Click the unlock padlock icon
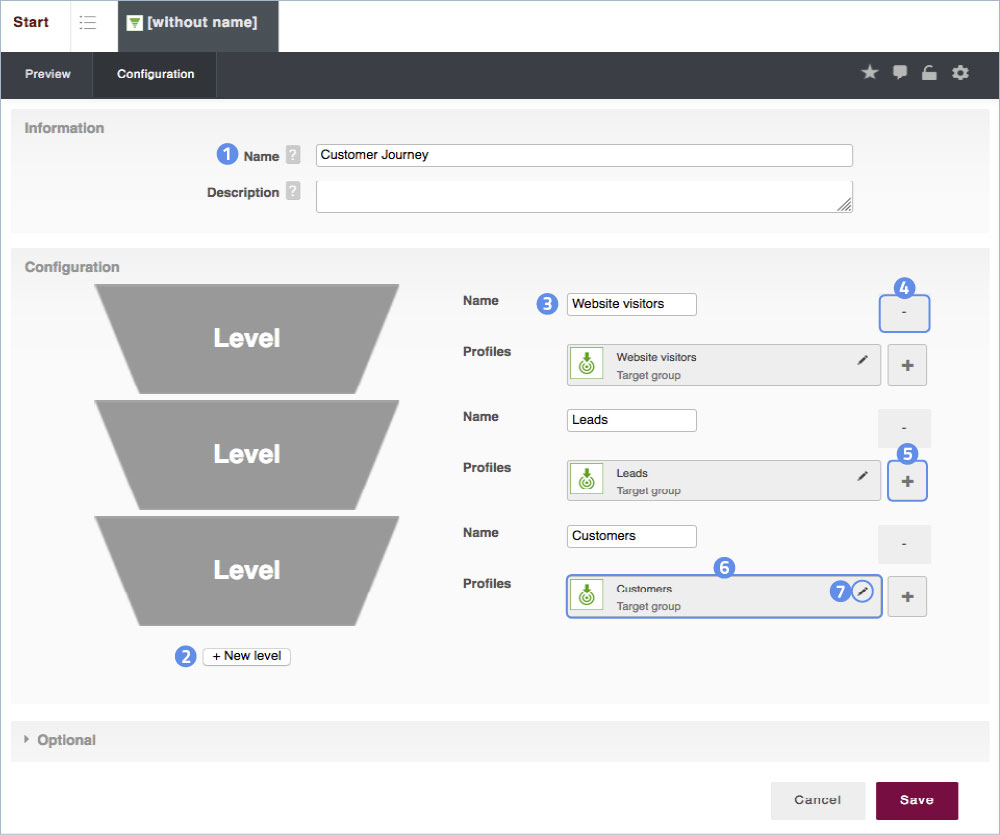This screenshot has height=835, width=1000. (929, 73)
